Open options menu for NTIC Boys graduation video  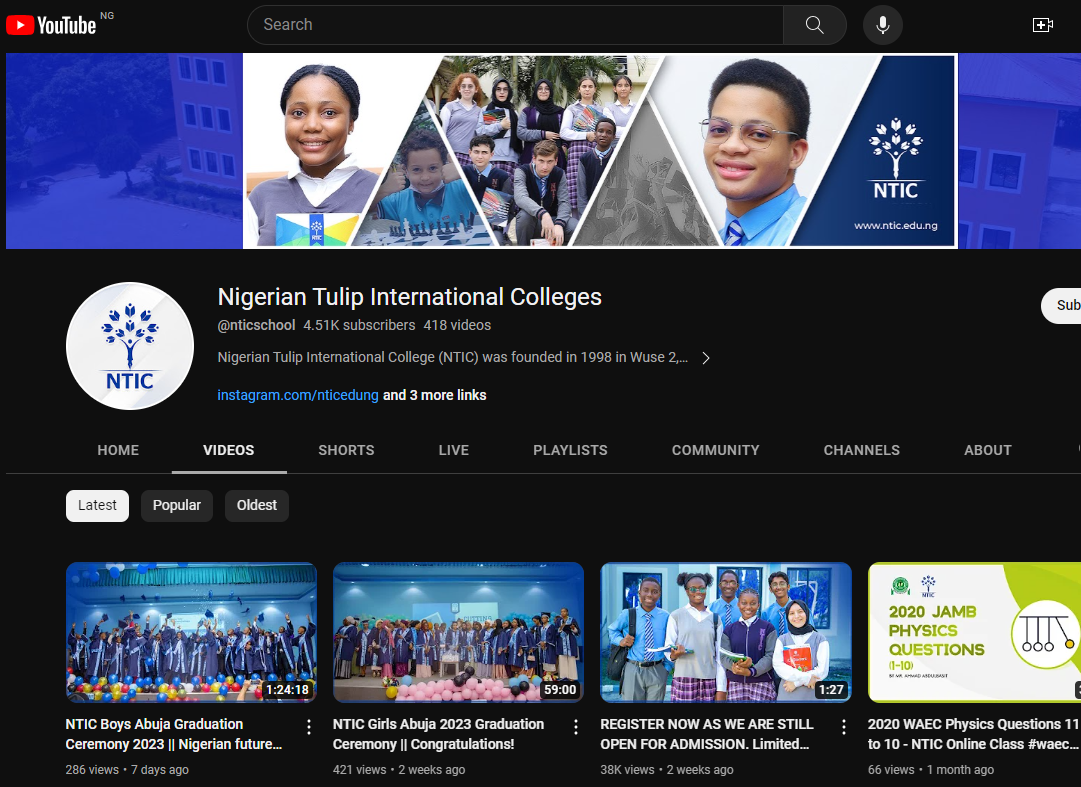(309, 727)
